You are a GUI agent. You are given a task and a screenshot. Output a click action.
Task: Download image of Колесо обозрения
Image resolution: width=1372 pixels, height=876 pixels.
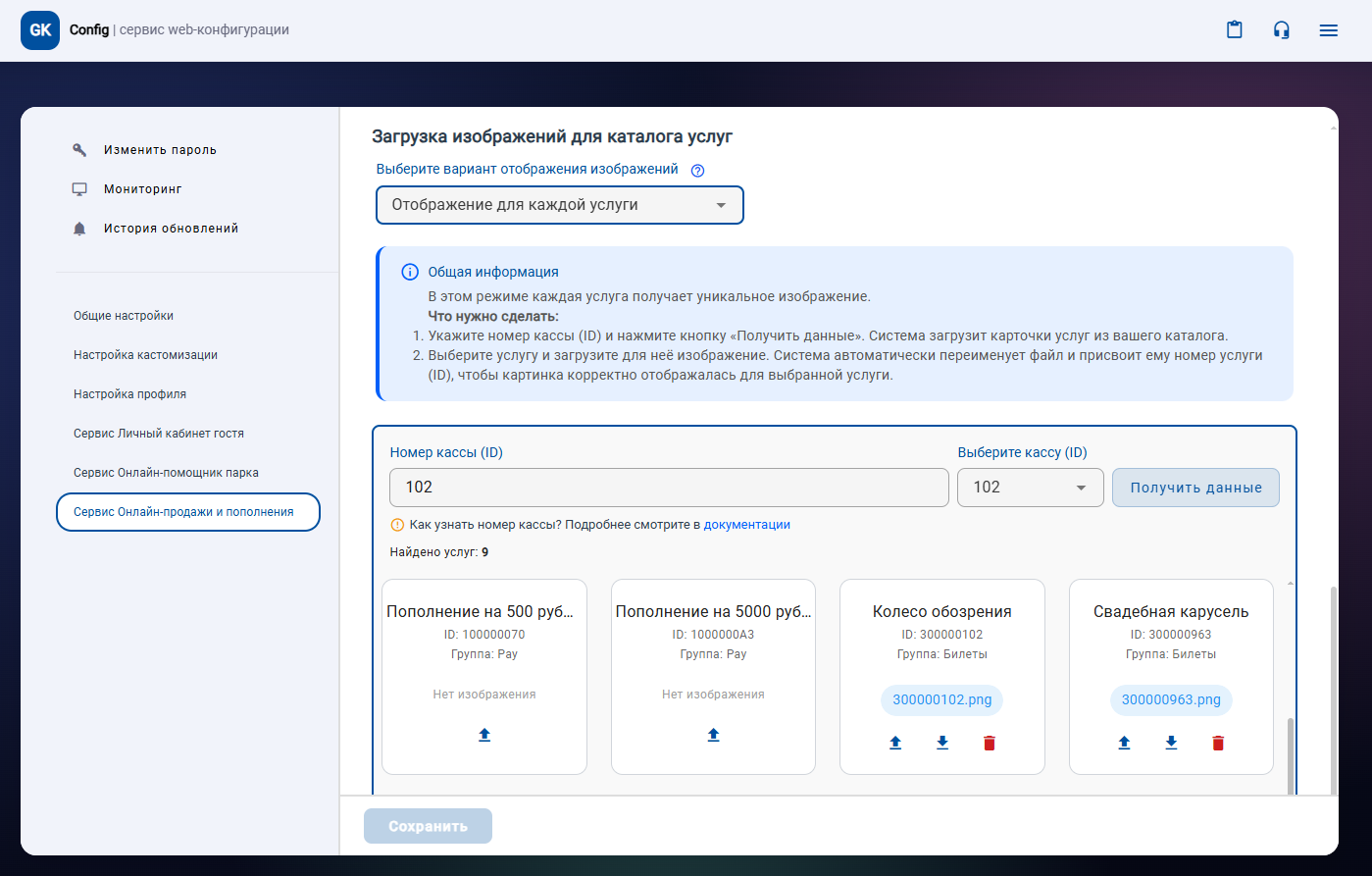click(942, 744)
